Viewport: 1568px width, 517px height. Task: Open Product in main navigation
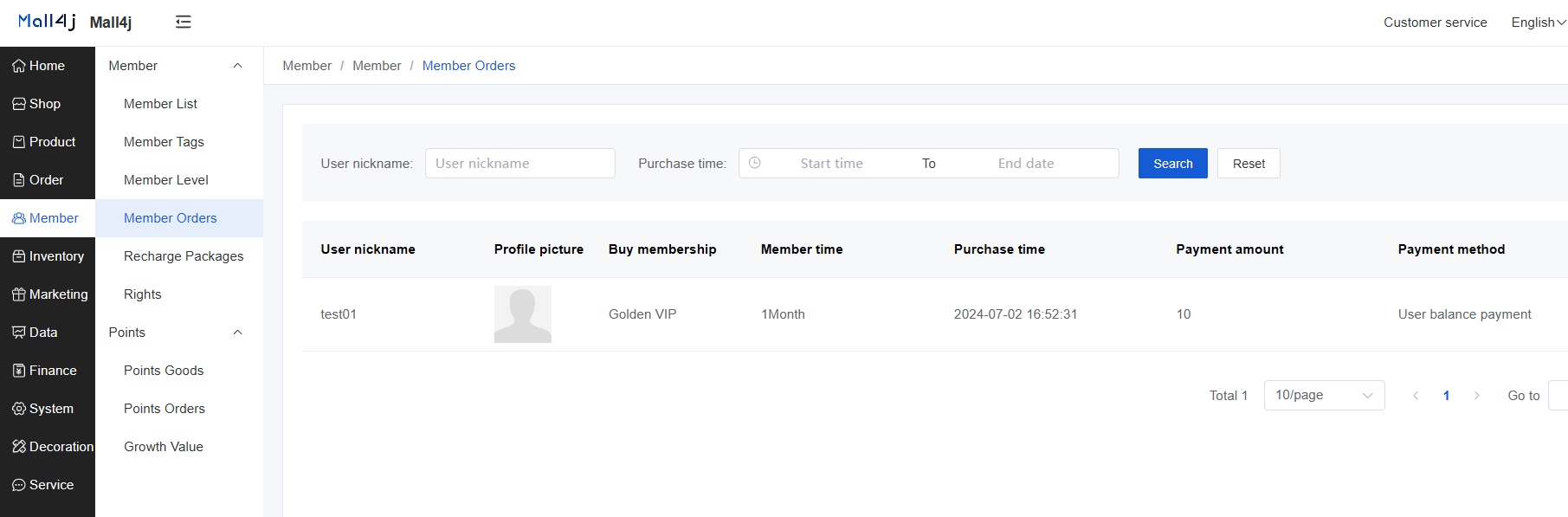pyautogui.click(x=48, y=142)
